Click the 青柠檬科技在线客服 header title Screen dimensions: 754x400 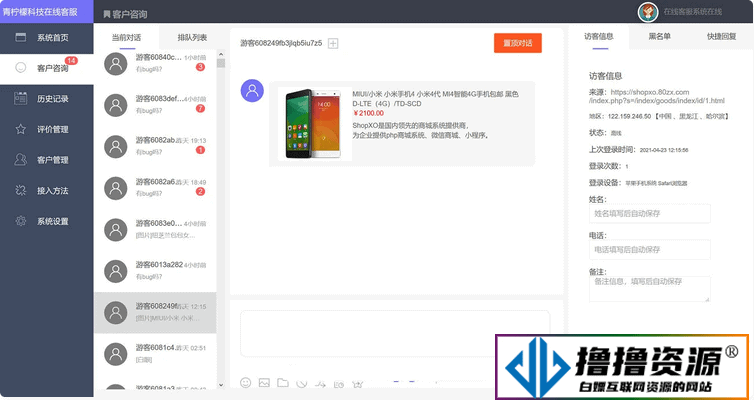tap(40, 12)
